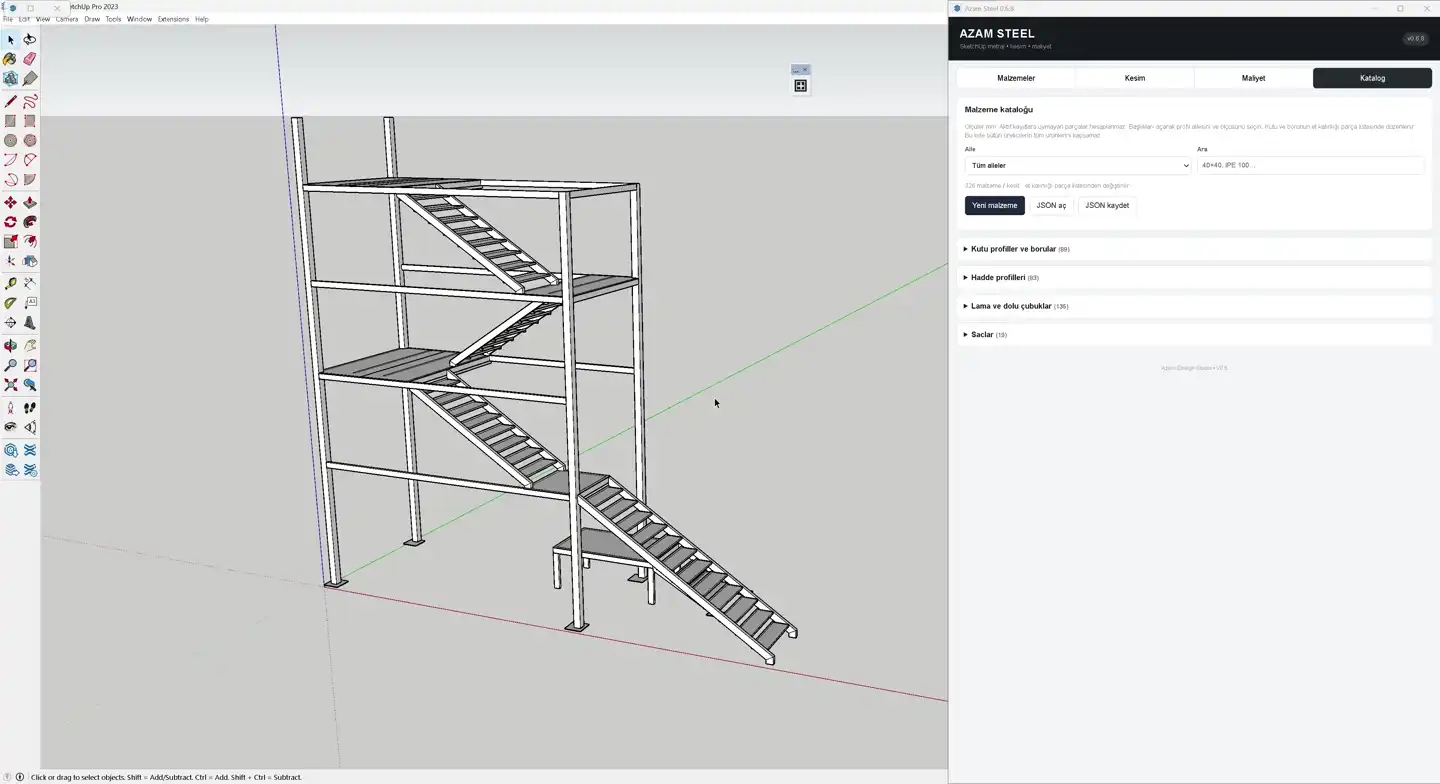This screenshot has width=1440, height=784.
Task: Select the Circle tool
Action: [10, 141]
